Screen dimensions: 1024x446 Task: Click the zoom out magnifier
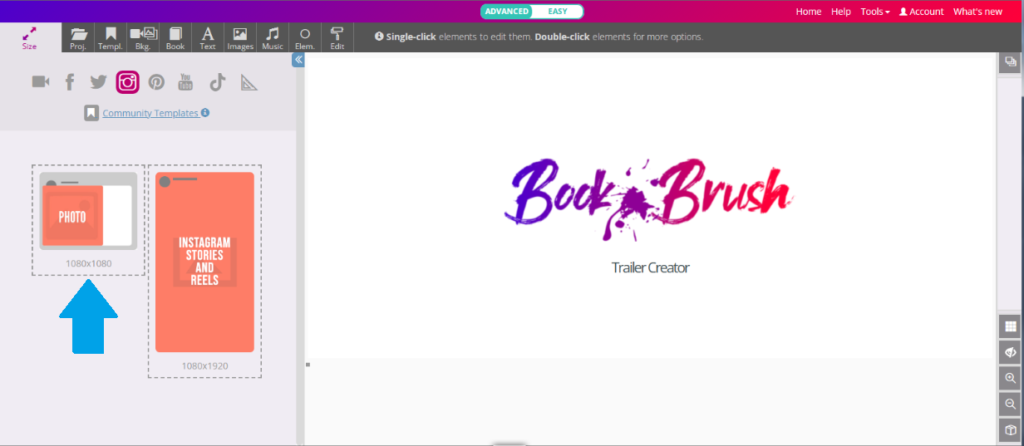click(x=1010, y=404)
